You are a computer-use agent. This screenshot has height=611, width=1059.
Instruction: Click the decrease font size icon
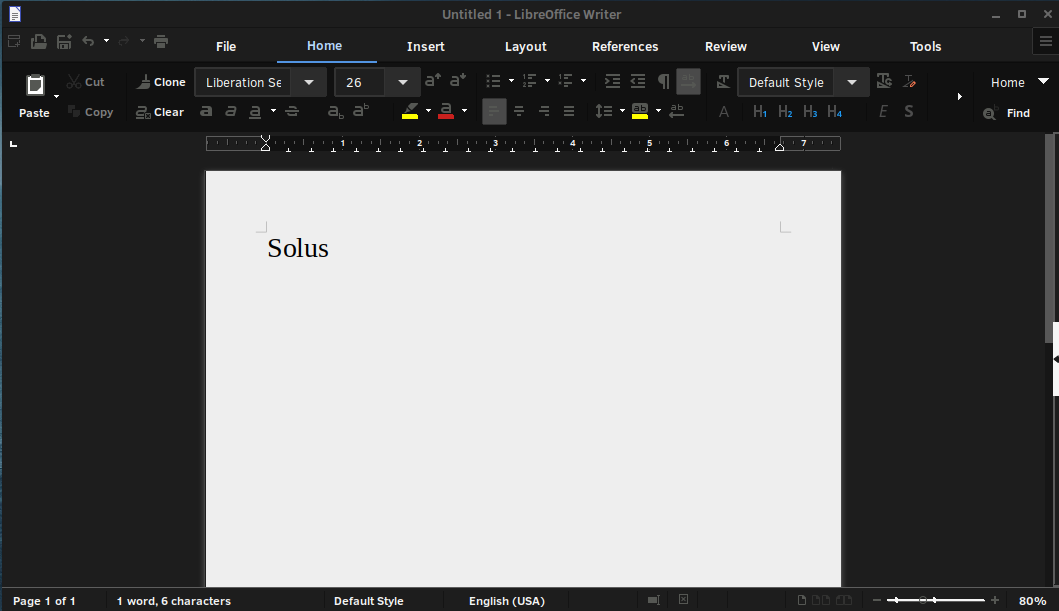point(458,80)
